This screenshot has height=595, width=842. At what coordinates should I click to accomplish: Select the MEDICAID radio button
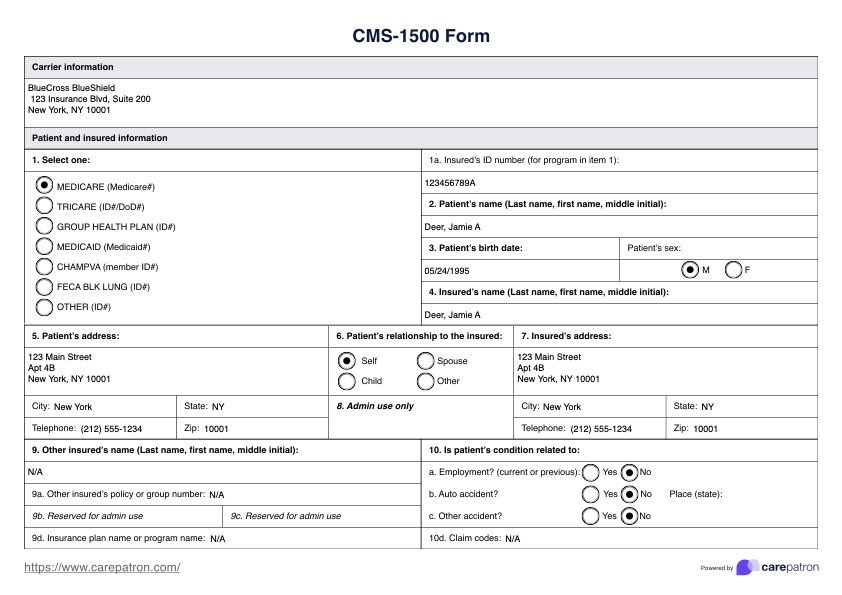click(44, 246)
